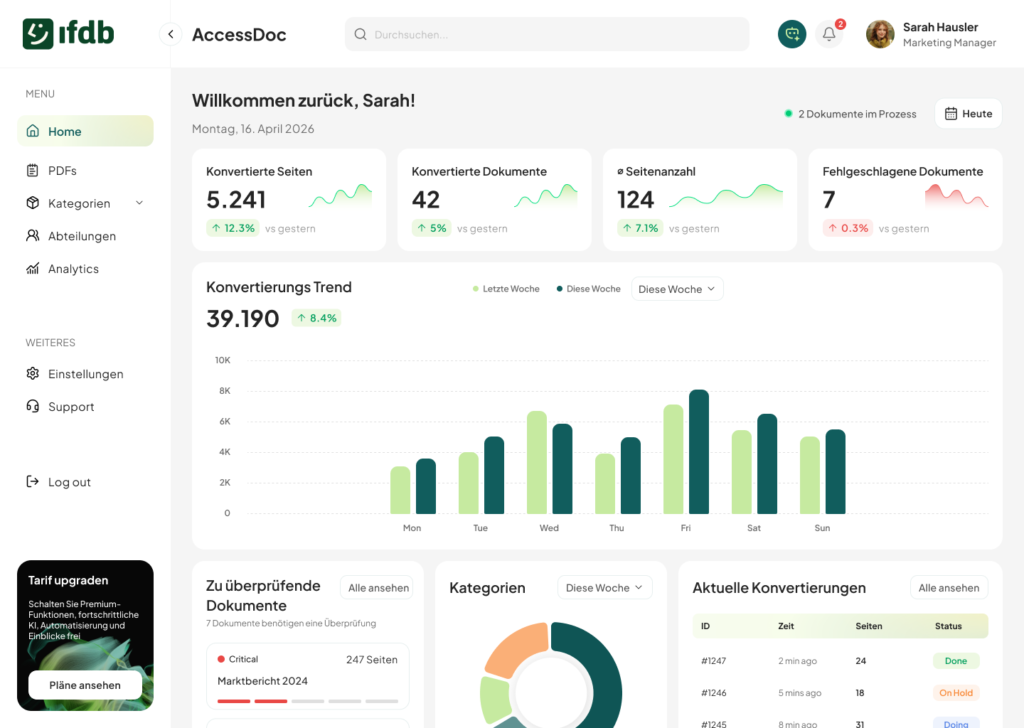Screen dimensions: 1024x728
Task: Click the Seiten column header
Action: tap(869, 625)
